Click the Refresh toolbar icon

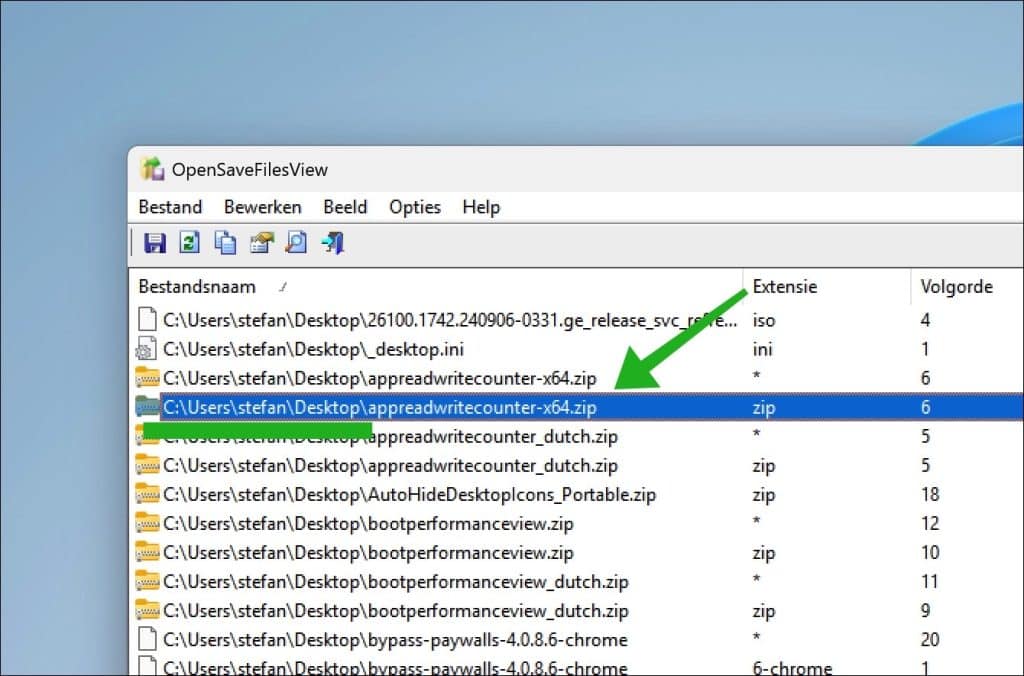[190, 242]
